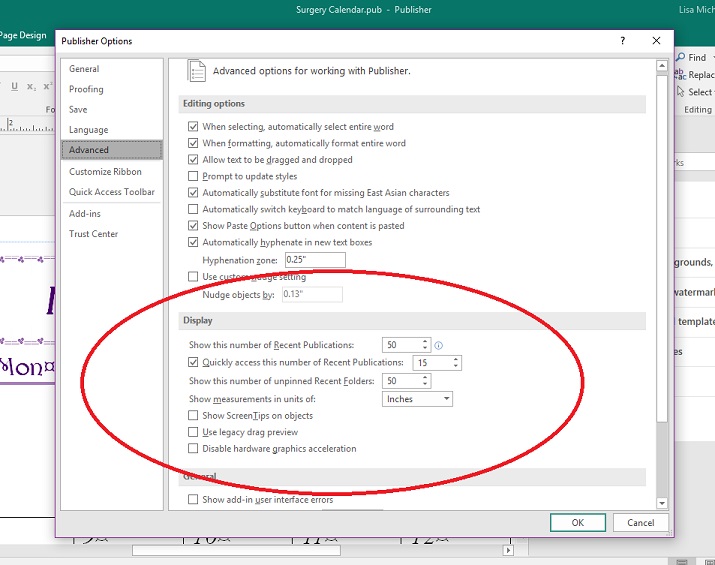Uncheck Quickly access Recent Publications checkbox

coord(193,362)
